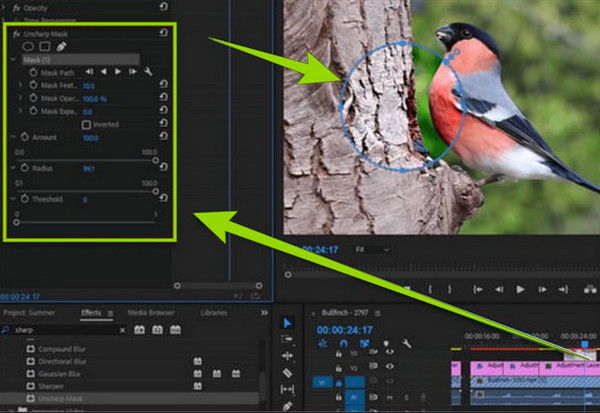This screenshot has height=413, width=600.
Task: Collapse the Threshold property slider
Action: pyautogui.click(x=13, y=199)
